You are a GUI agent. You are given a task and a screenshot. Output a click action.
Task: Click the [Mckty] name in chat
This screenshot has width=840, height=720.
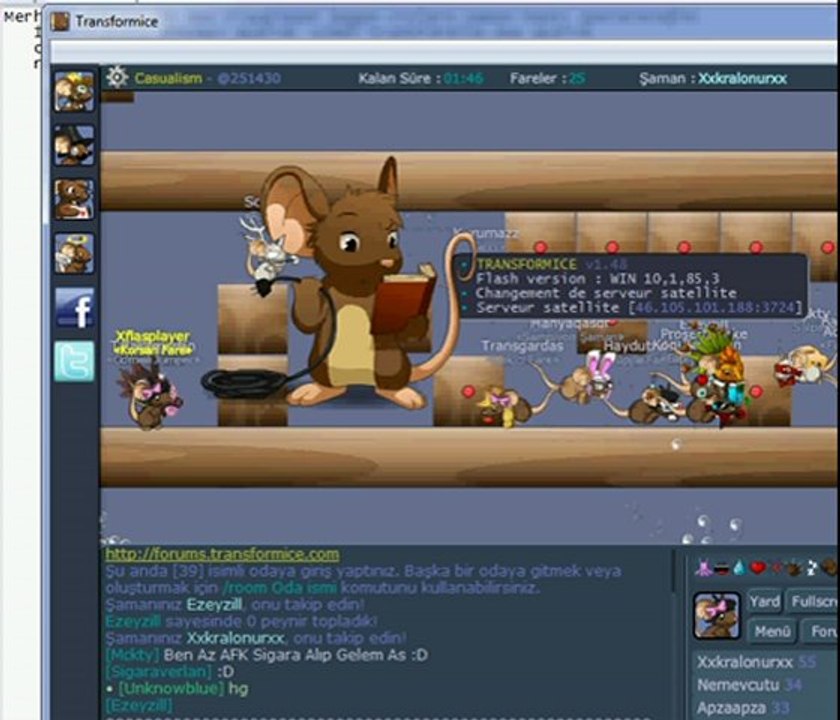(132, 655)
